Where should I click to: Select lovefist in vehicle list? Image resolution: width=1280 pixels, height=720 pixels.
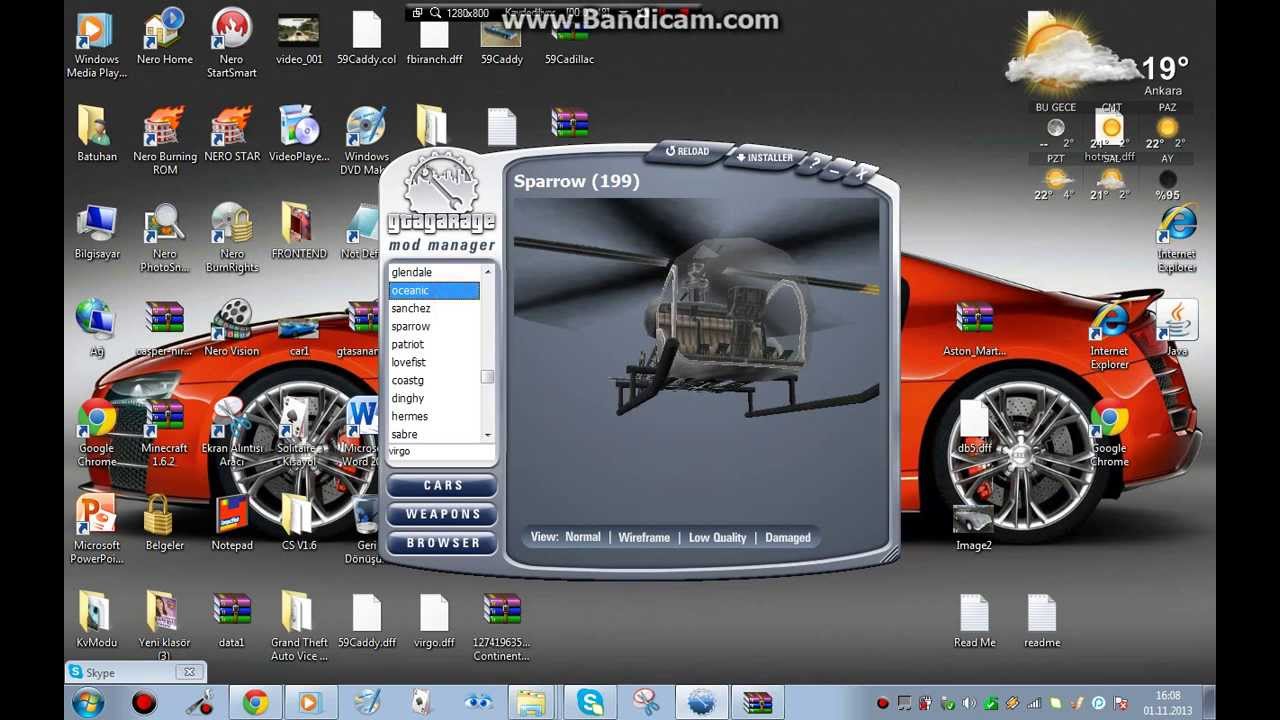[434, 362]
